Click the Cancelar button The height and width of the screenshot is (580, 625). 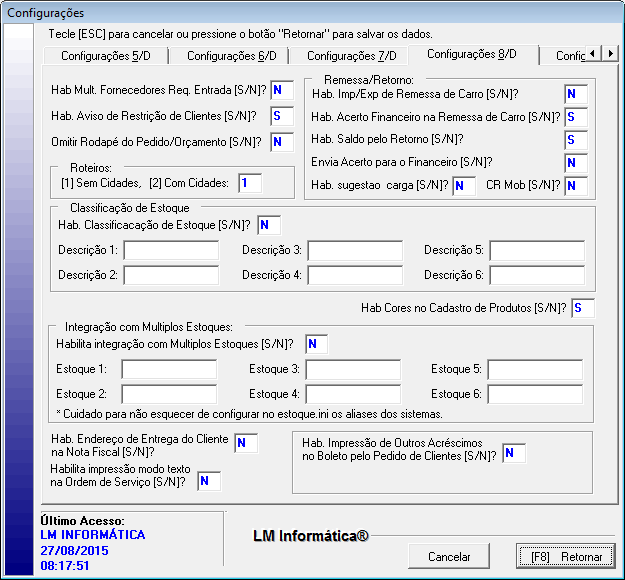[449, 556]
